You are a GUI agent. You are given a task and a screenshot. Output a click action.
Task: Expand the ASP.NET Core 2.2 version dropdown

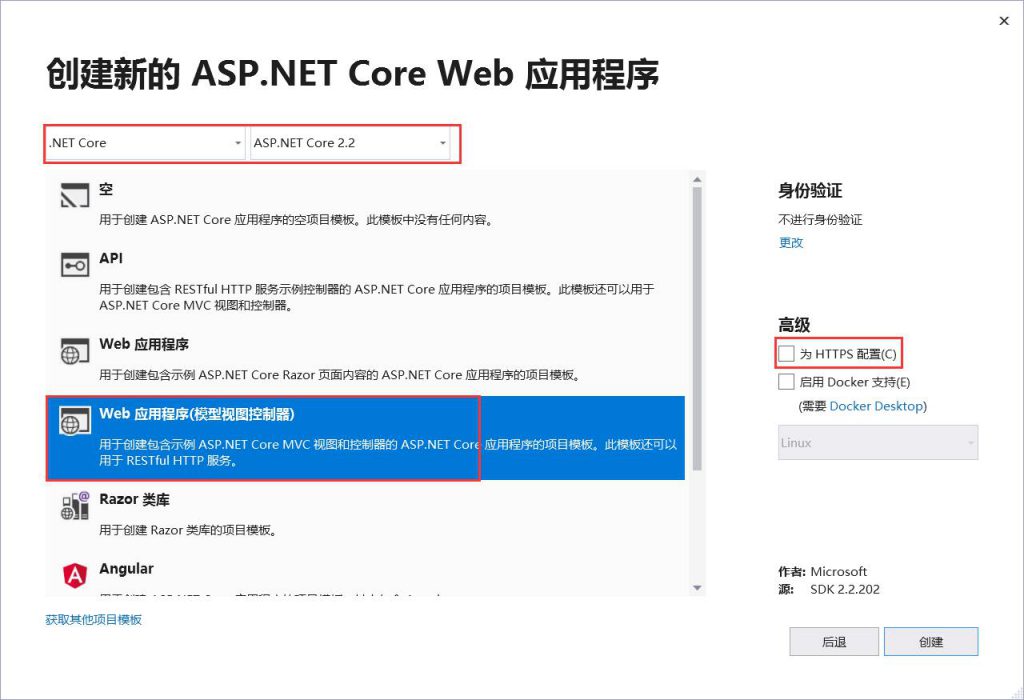tap(350, 143)
